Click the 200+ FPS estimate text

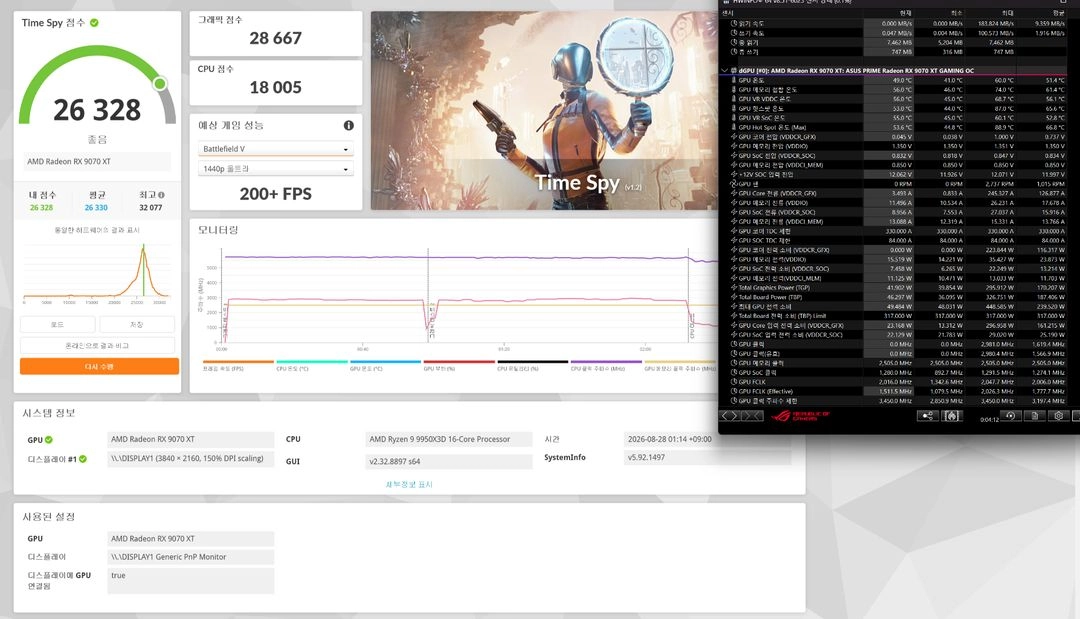[x=276, y=194]
